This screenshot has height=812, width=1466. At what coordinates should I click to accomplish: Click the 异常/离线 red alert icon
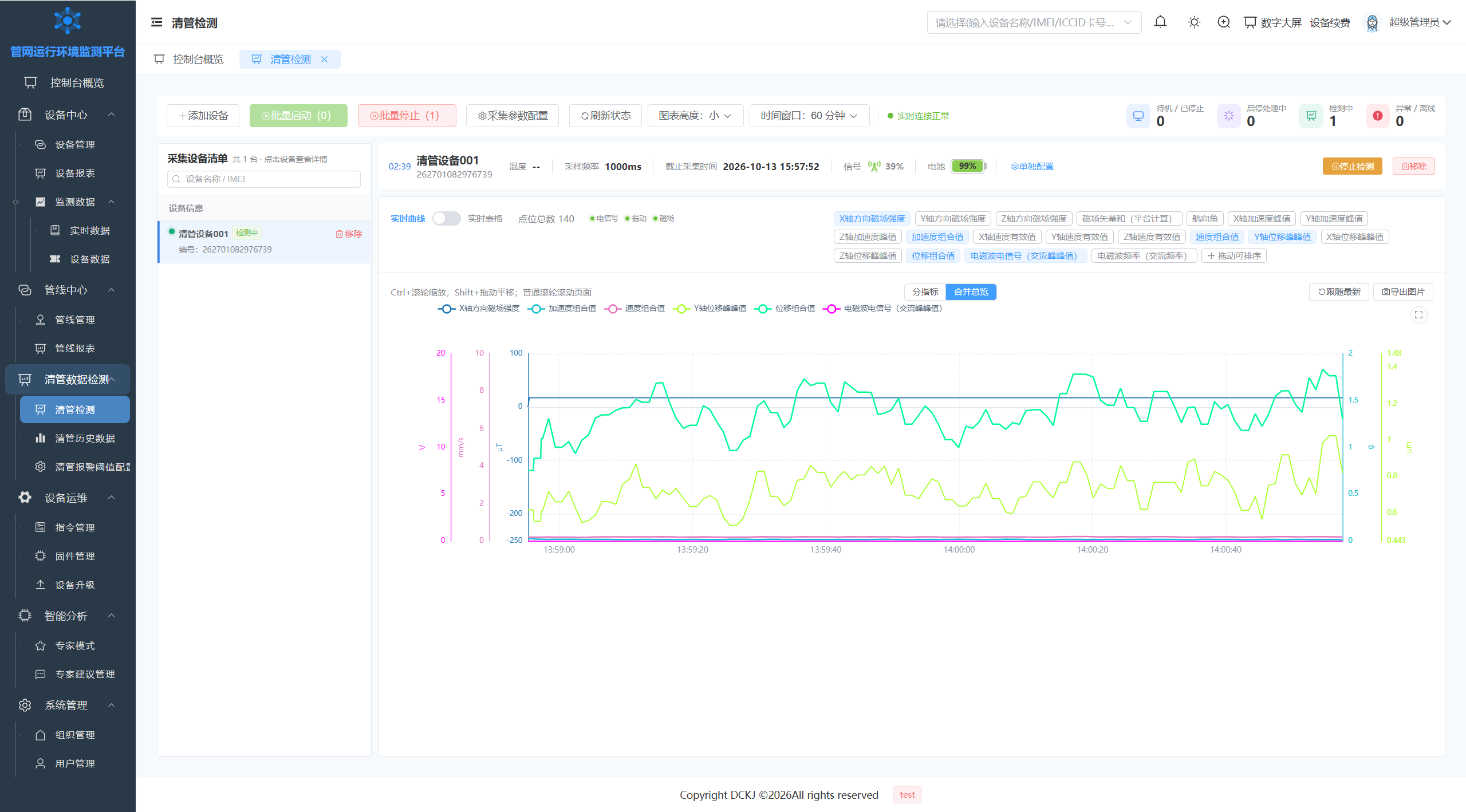click(x=1378, y=116)
